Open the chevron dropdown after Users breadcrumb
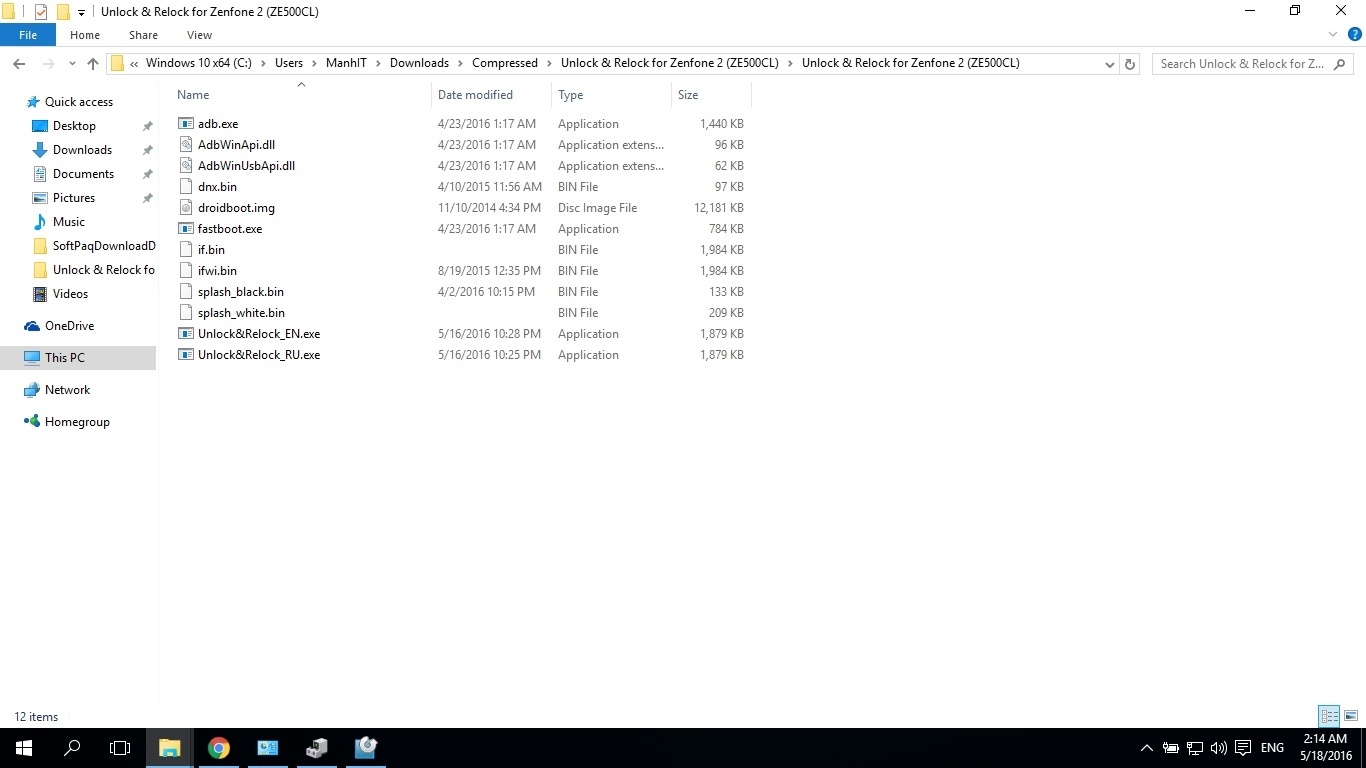The height and width of the screenshot is (768, 1366). [314, 63]
